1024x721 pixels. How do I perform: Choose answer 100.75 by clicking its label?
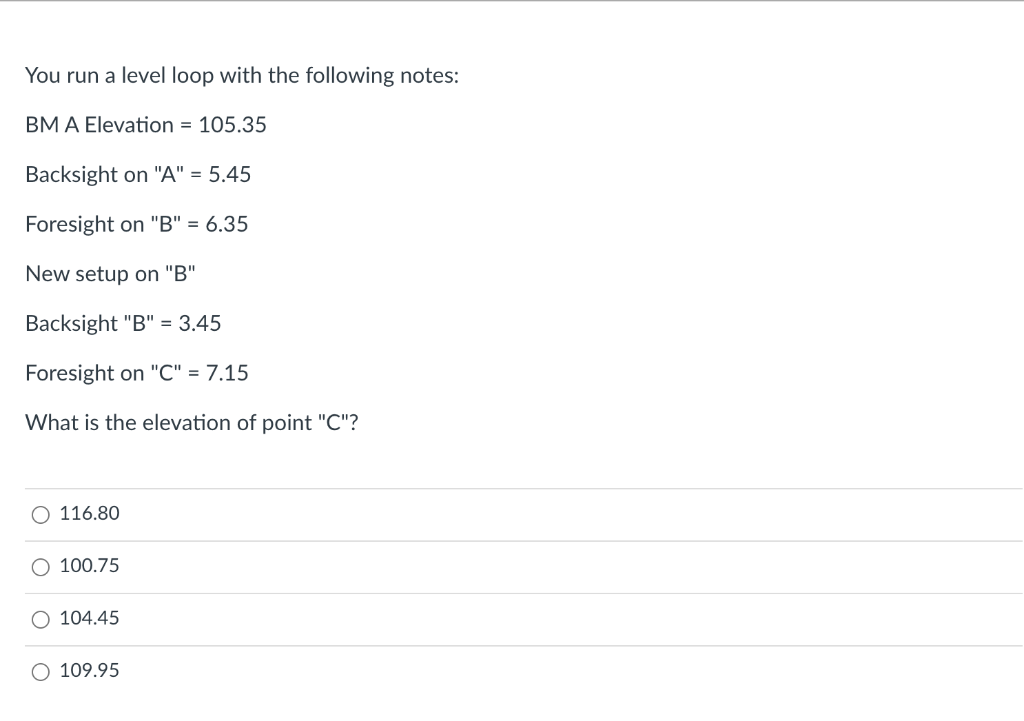tap(89, 565)
